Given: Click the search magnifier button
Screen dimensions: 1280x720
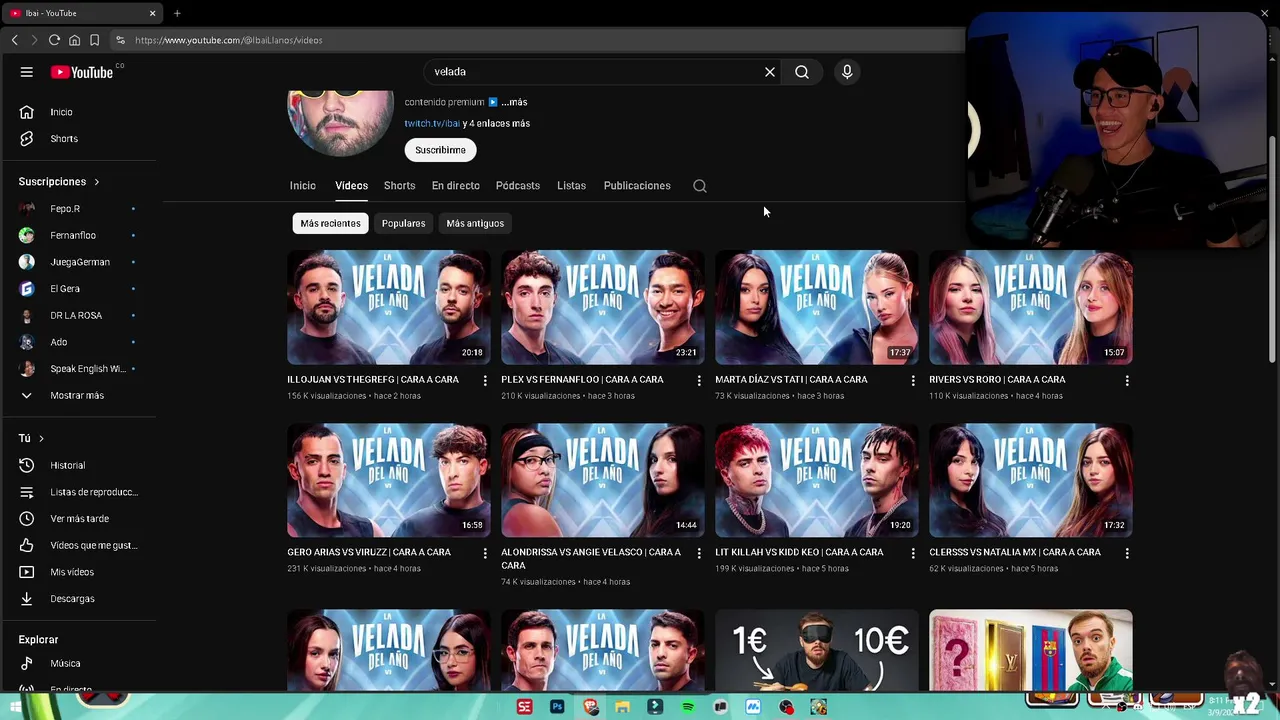Looking at the screenshot, I should (802, 72).
